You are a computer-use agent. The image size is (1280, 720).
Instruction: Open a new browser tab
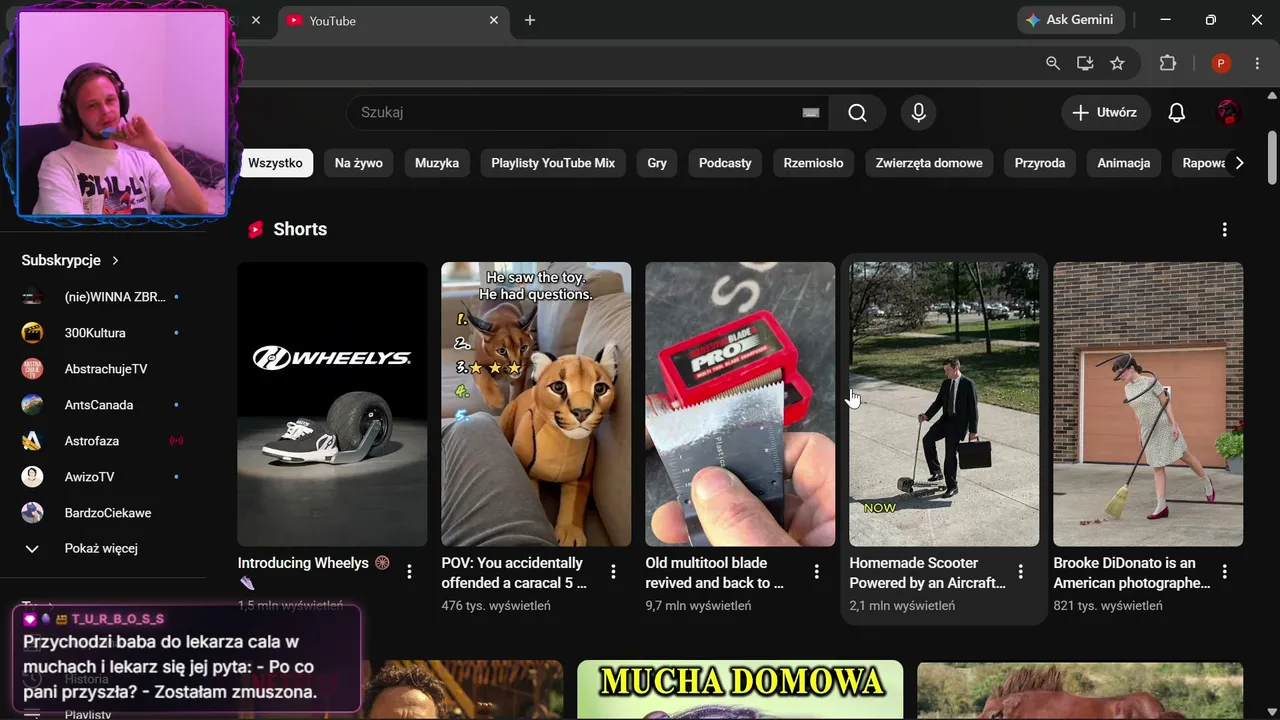pos(530,20)
